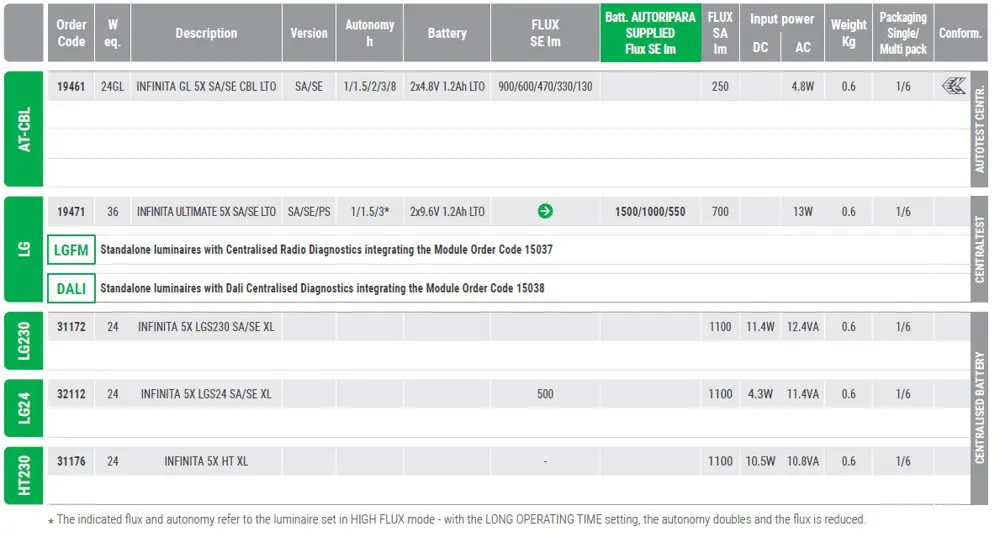Click the Description column header
The height and width of the screenshot is (537, 1000).
(206, 33)
